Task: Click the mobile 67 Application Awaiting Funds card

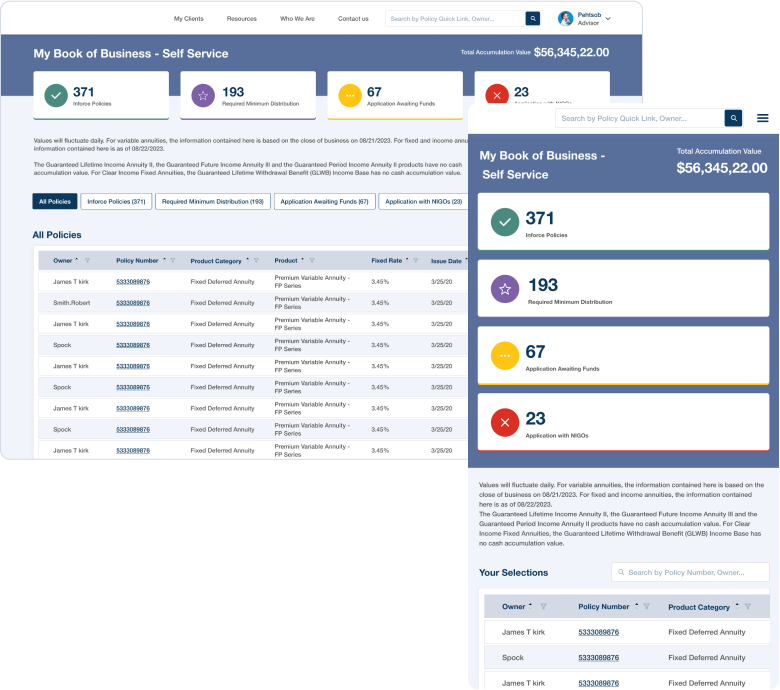Action: coord(623,356)
